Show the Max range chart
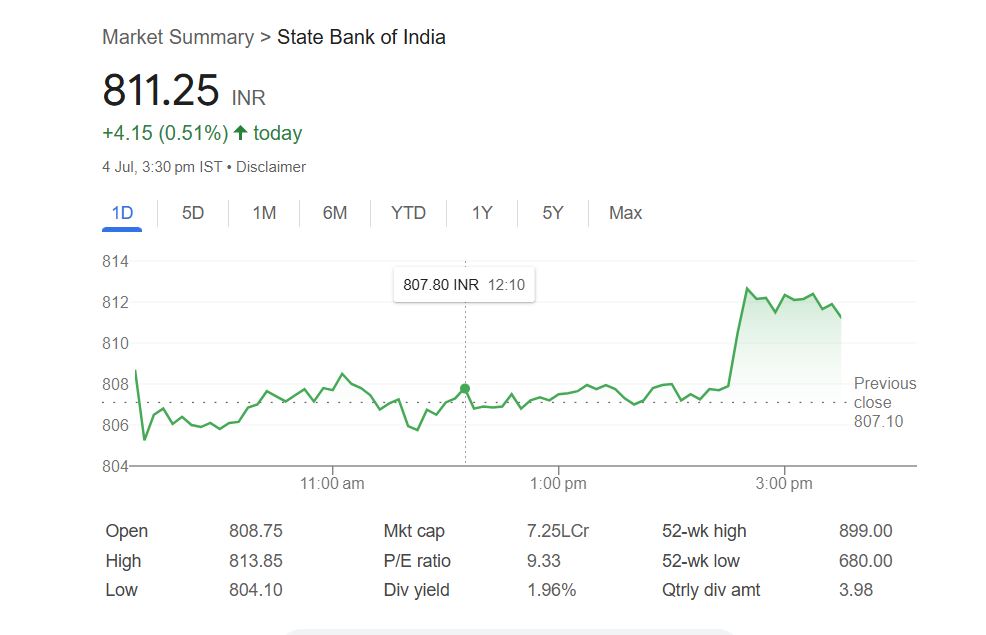This screenshot has width=986, height=635. coord(625,213)
